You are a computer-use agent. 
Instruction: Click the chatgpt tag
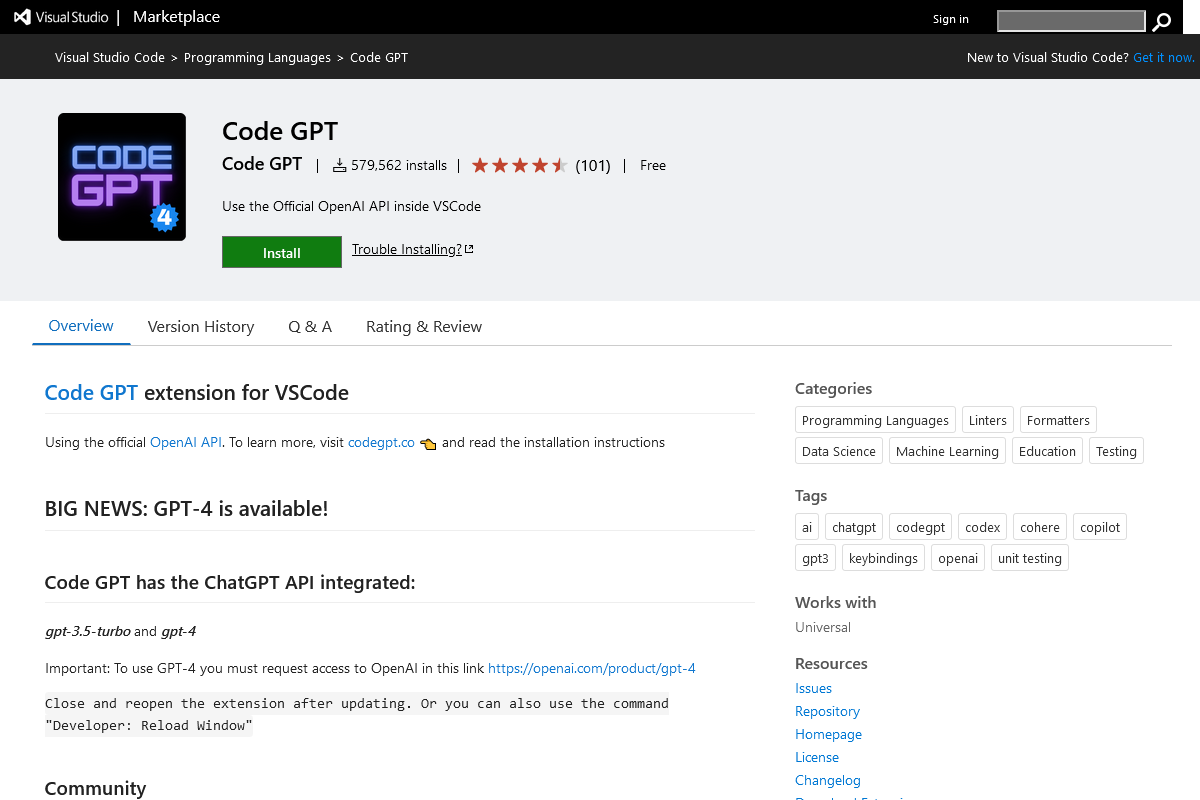point(853,527)
